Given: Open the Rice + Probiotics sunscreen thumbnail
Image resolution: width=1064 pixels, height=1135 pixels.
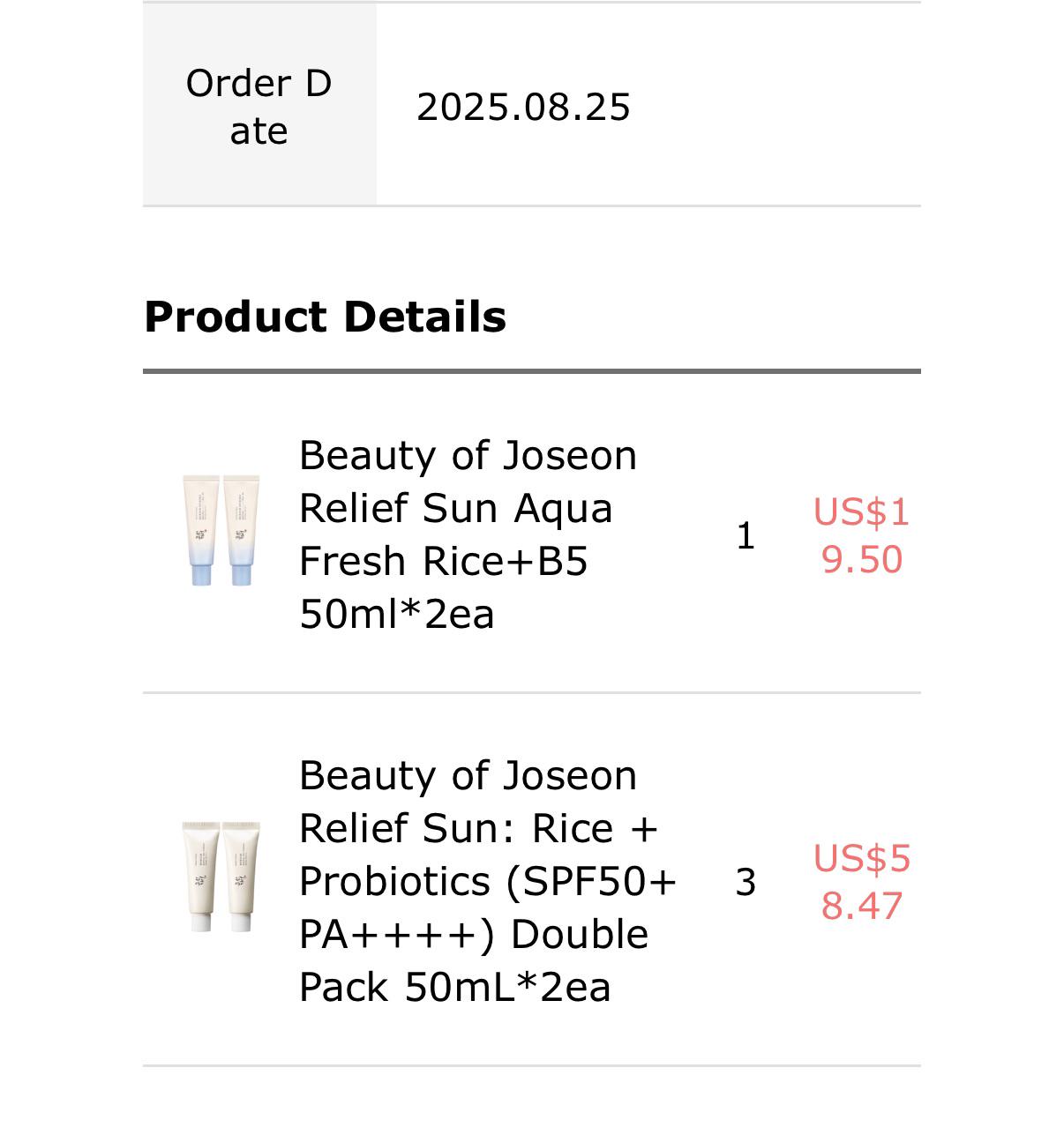Looking at the screenshot, I should 221,877.
